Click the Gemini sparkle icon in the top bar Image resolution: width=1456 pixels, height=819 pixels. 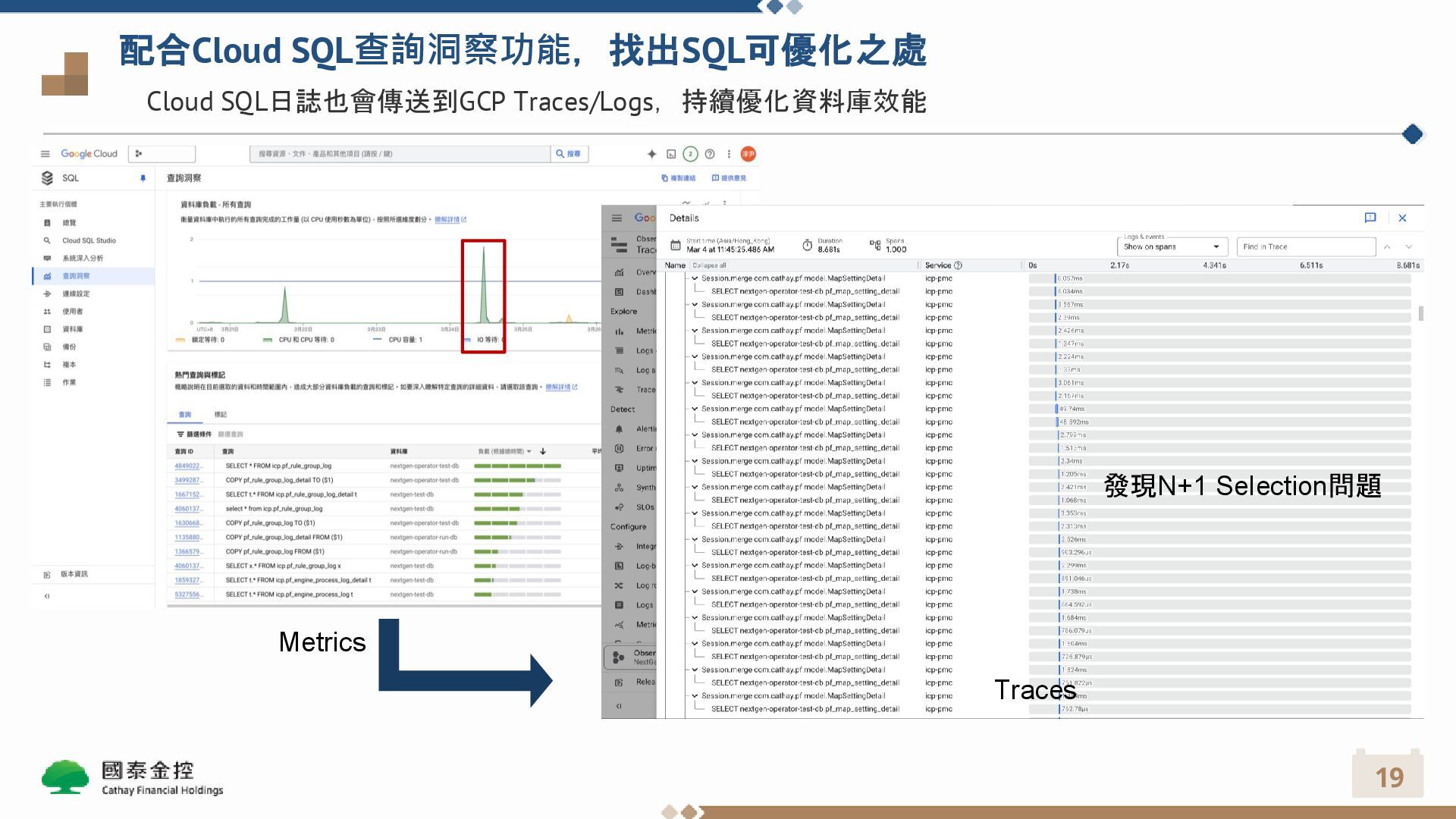coord(651,154)
